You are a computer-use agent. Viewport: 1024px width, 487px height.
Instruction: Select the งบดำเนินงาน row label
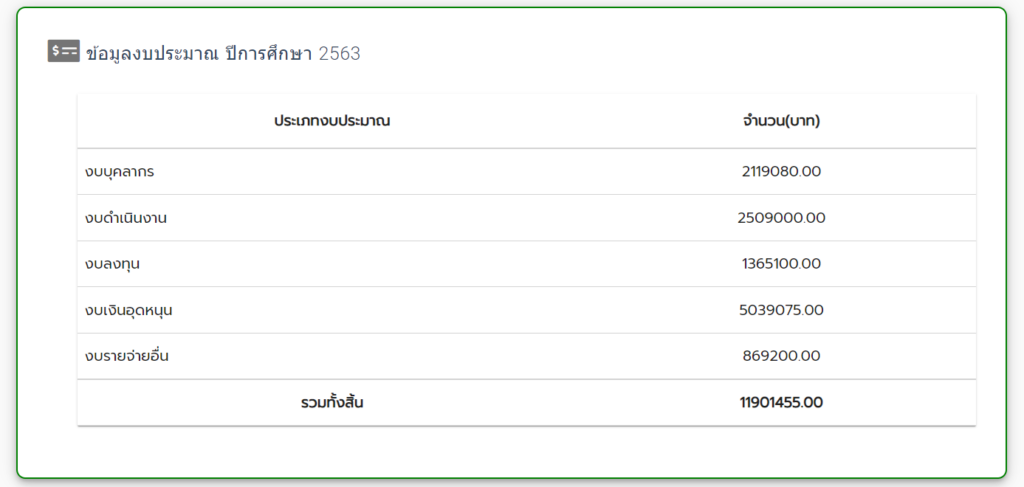click(125, 218)
